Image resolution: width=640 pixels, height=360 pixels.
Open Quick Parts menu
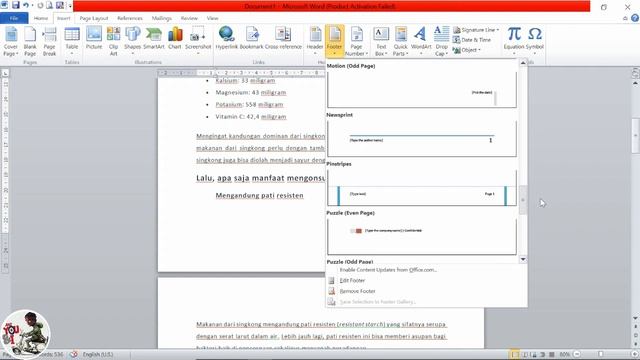tap(400, 42)
